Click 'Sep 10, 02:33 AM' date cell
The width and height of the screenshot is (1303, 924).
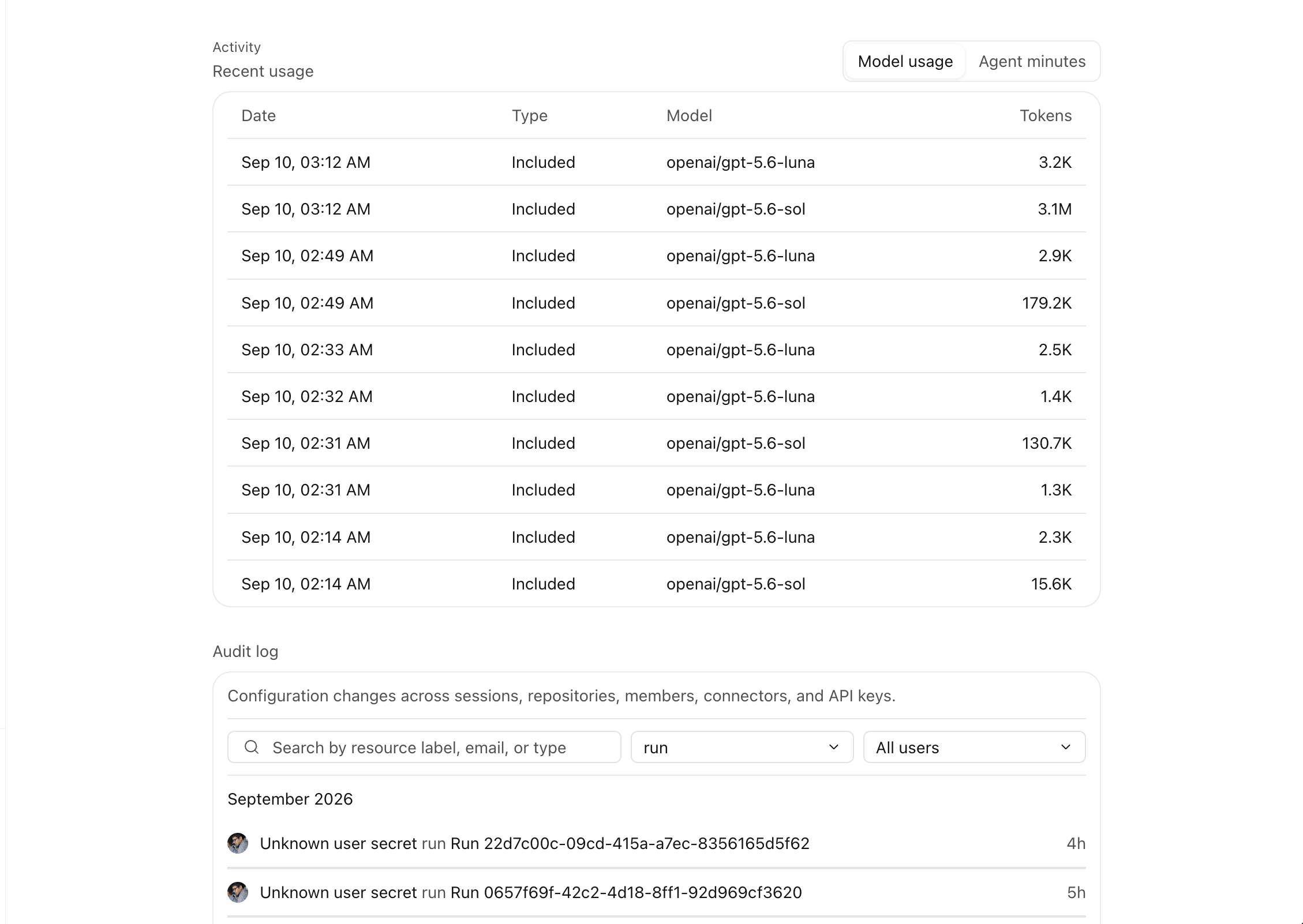307,350
